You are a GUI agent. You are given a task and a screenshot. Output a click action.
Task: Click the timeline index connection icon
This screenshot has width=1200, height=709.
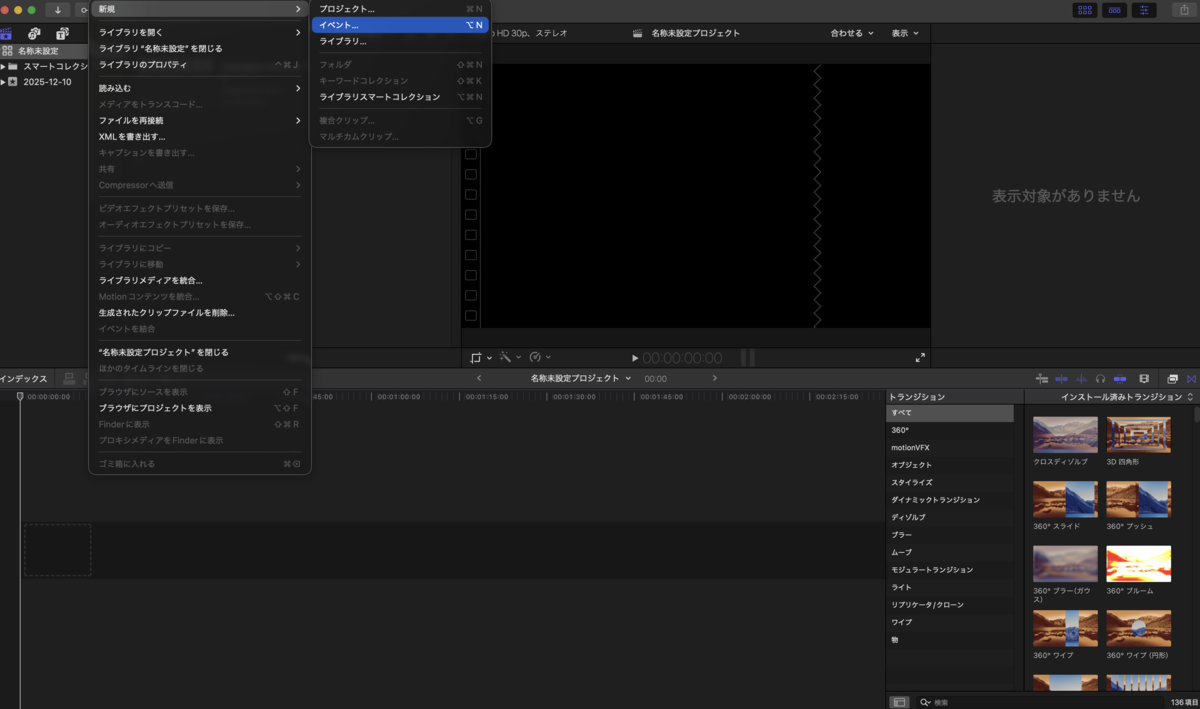[70, 379]
